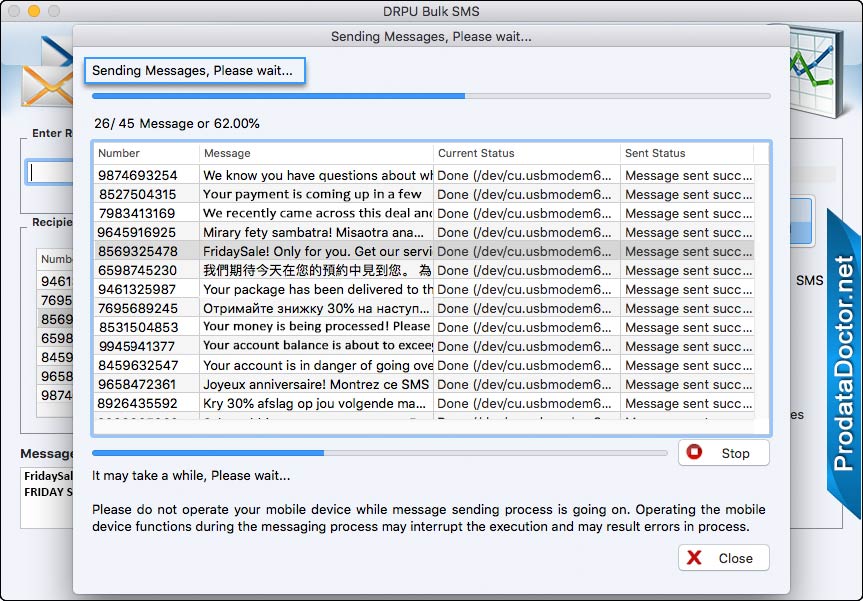Click the Stop button
The height and width of the screenshot is (601, 863).
coord(723,453)
